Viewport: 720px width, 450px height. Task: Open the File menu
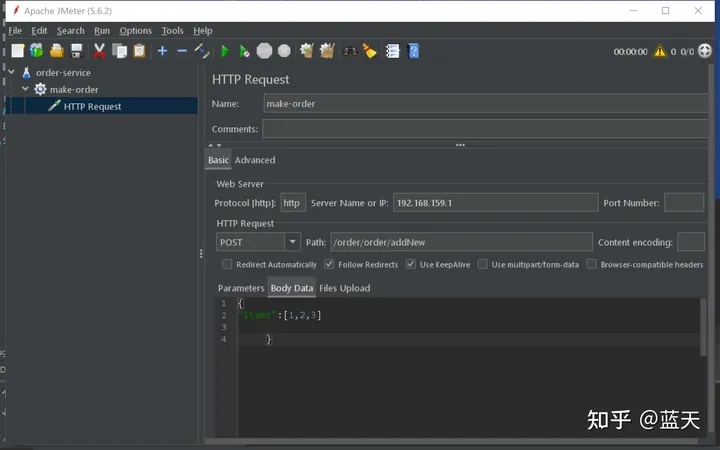[15, 31]
